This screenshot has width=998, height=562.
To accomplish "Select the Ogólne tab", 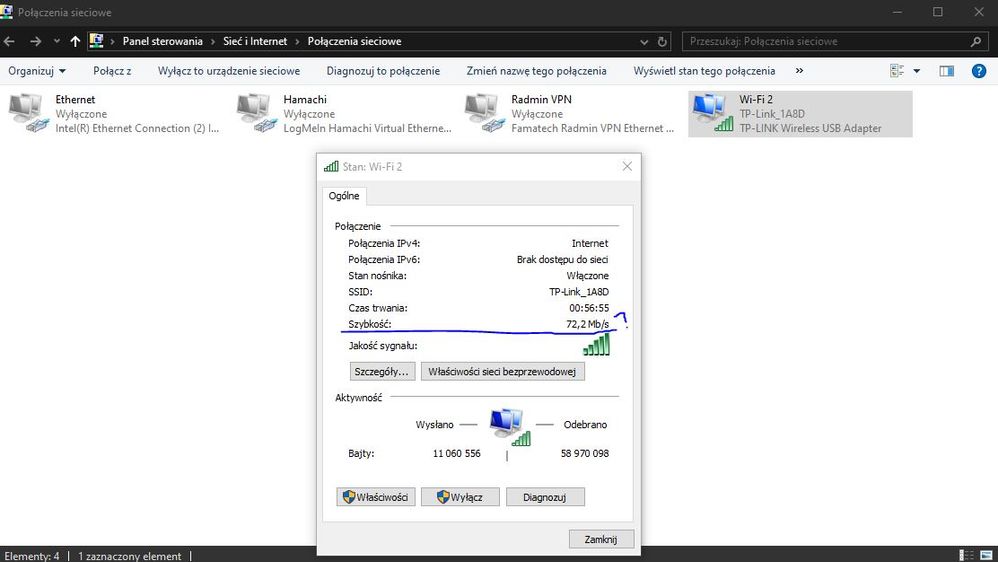I will point(344,196).
